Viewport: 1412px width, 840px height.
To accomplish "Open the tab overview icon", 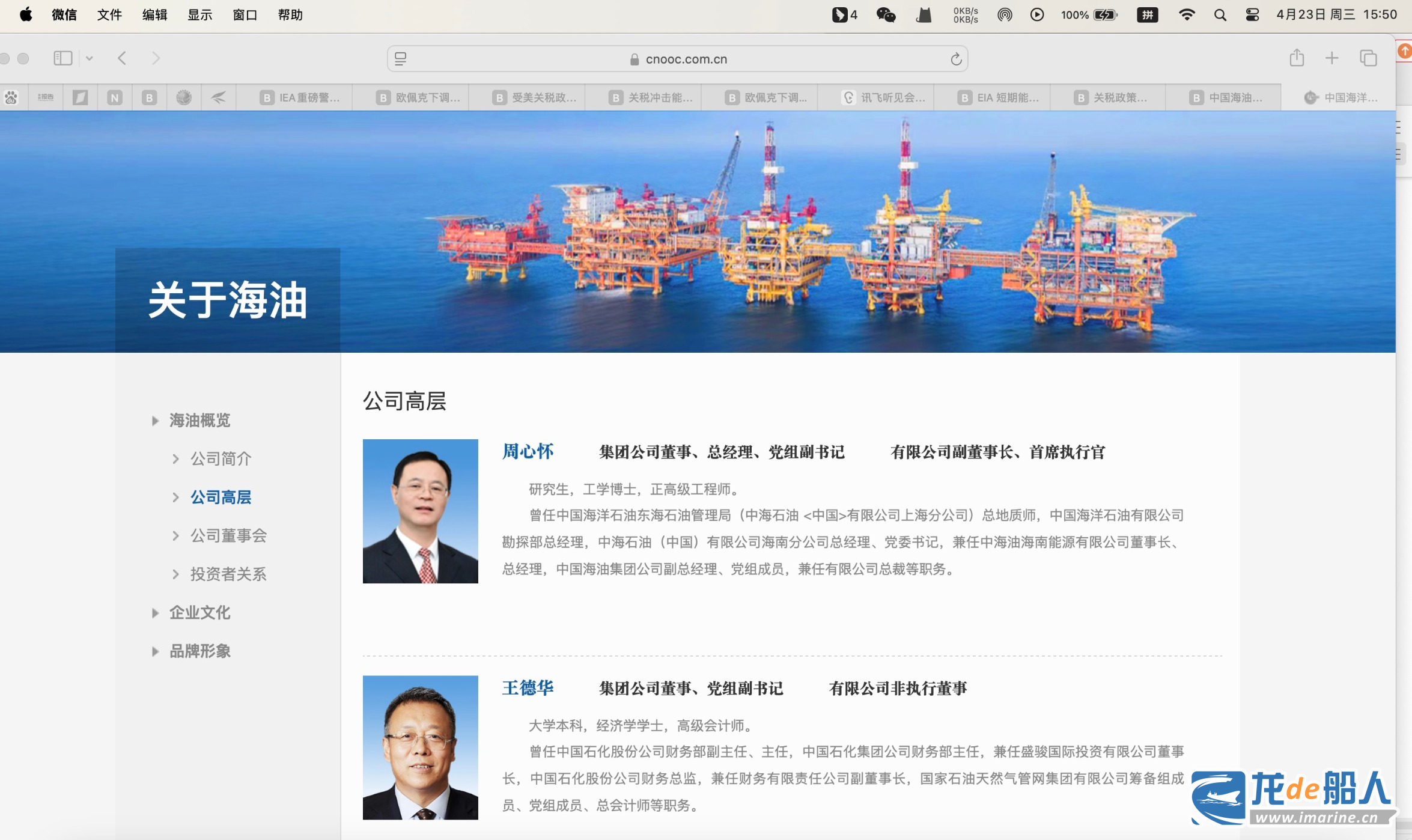I will click(1368, 58).
